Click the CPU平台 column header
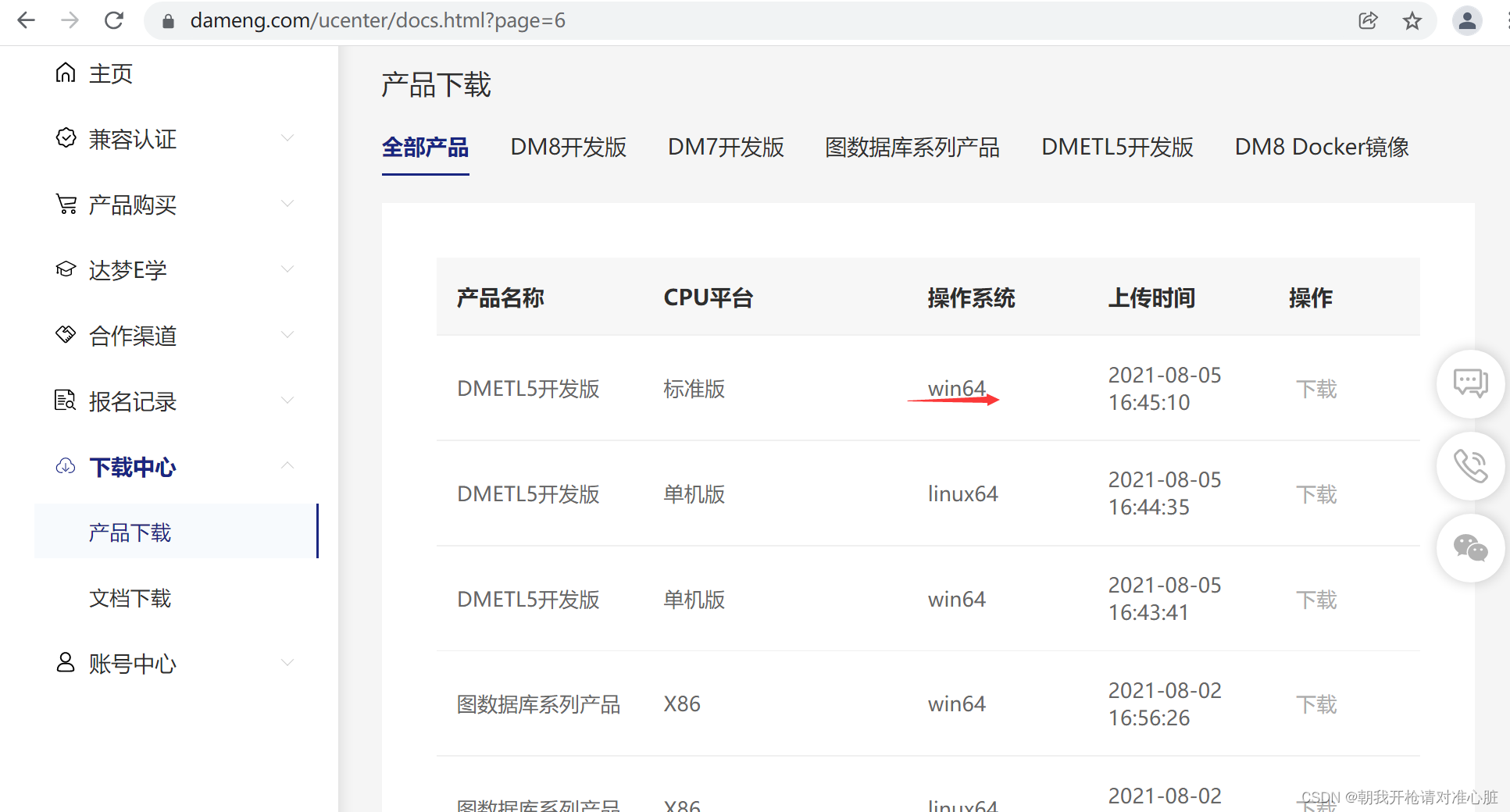Image resolution: width=1510 pixels, height=812 pixels. click(x=708, y=297)
